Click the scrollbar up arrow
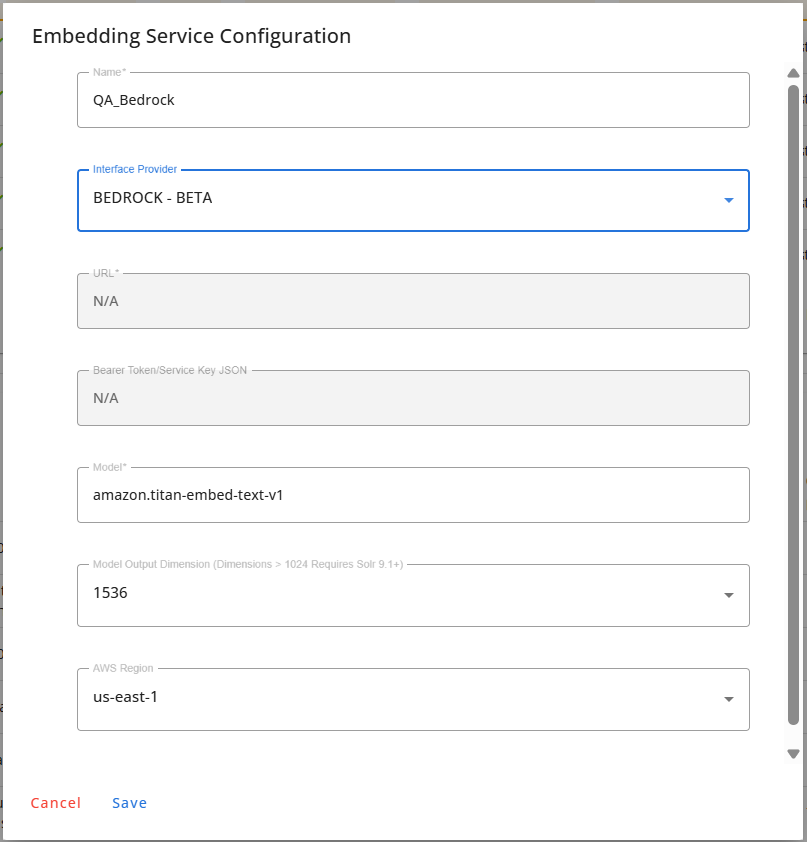Screen dimensions: 807x842 coord(793,73)
